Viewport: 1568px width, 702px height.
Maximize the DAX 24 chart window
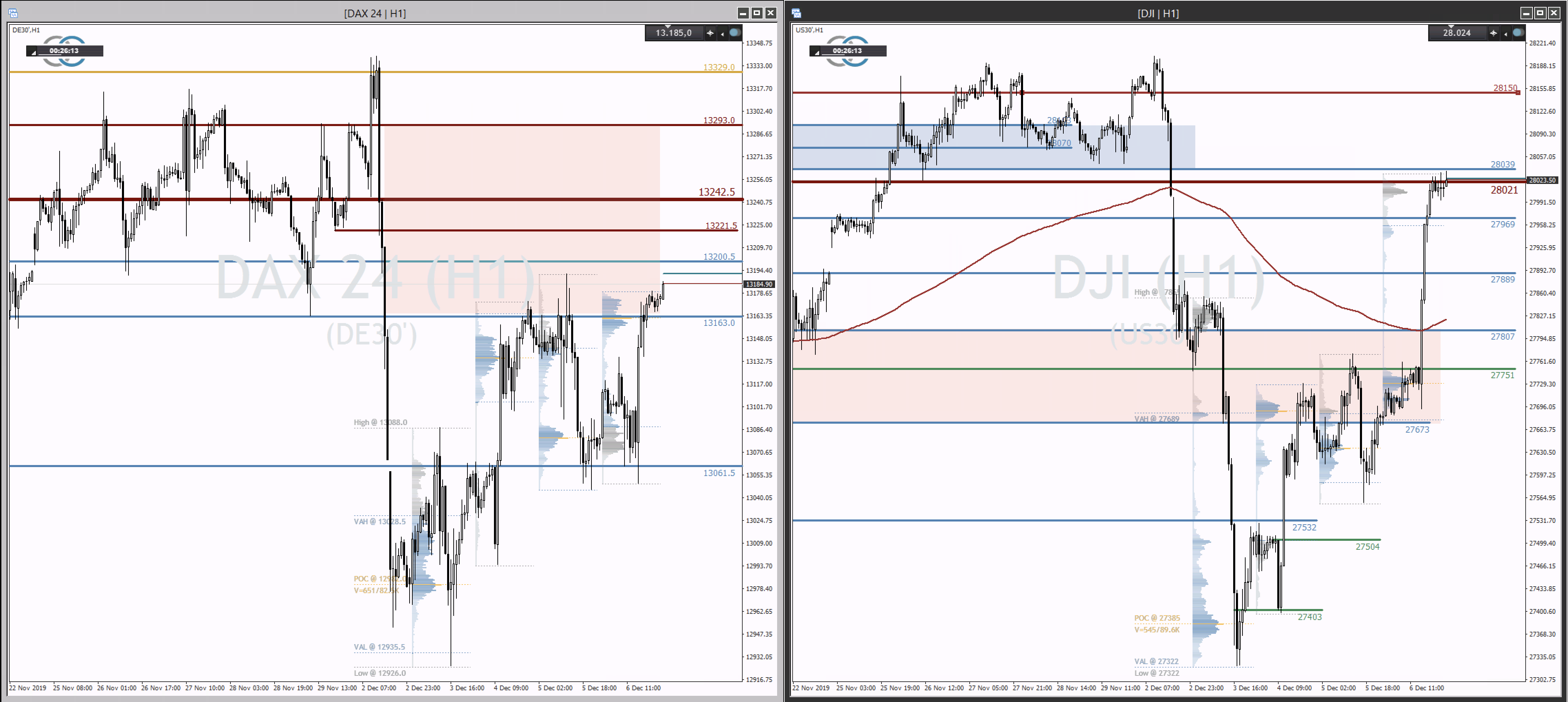pyautogui.click(x=756, y=13)
